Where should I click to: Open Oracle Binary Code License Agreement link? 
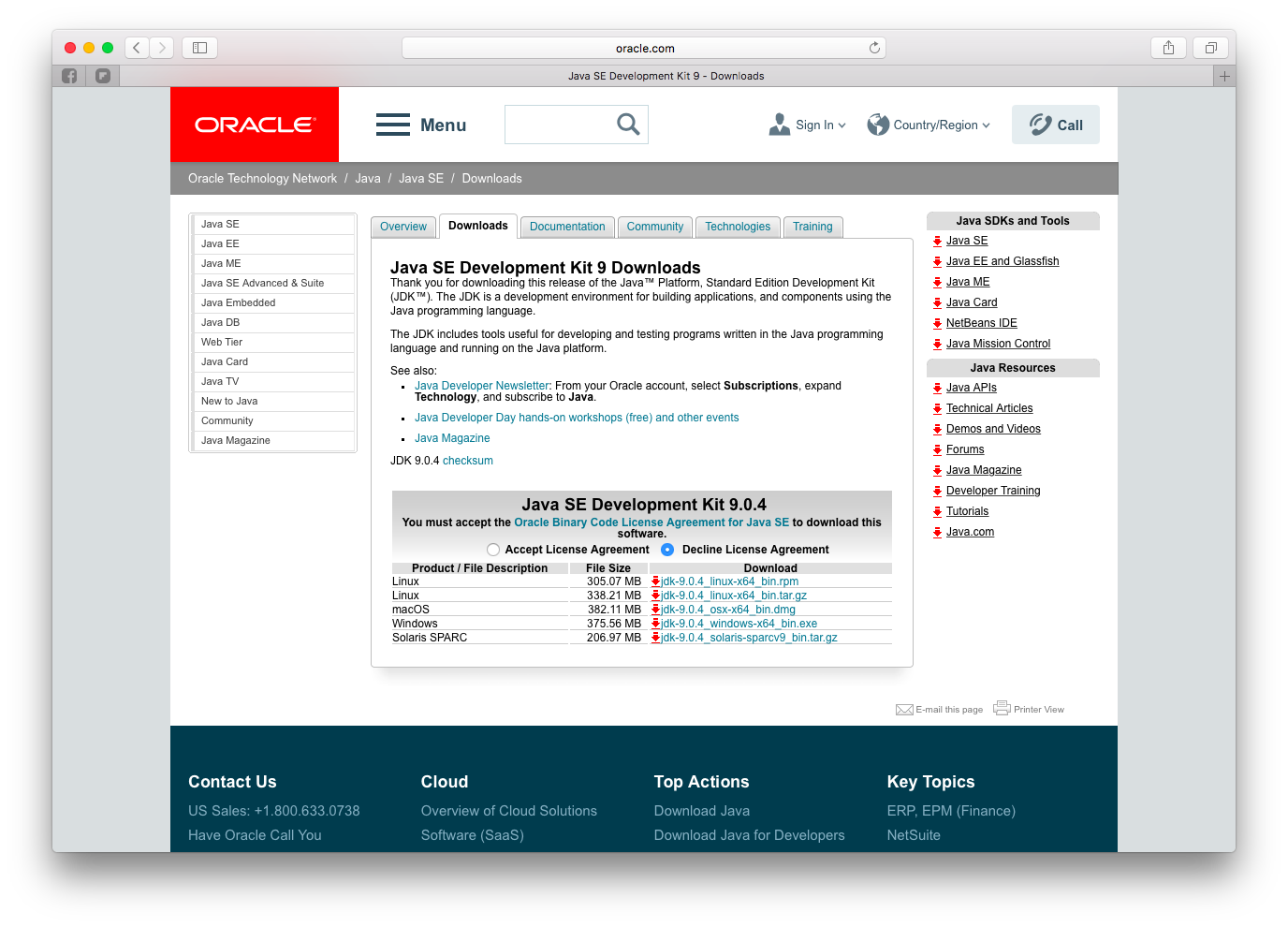pos(651,522)
